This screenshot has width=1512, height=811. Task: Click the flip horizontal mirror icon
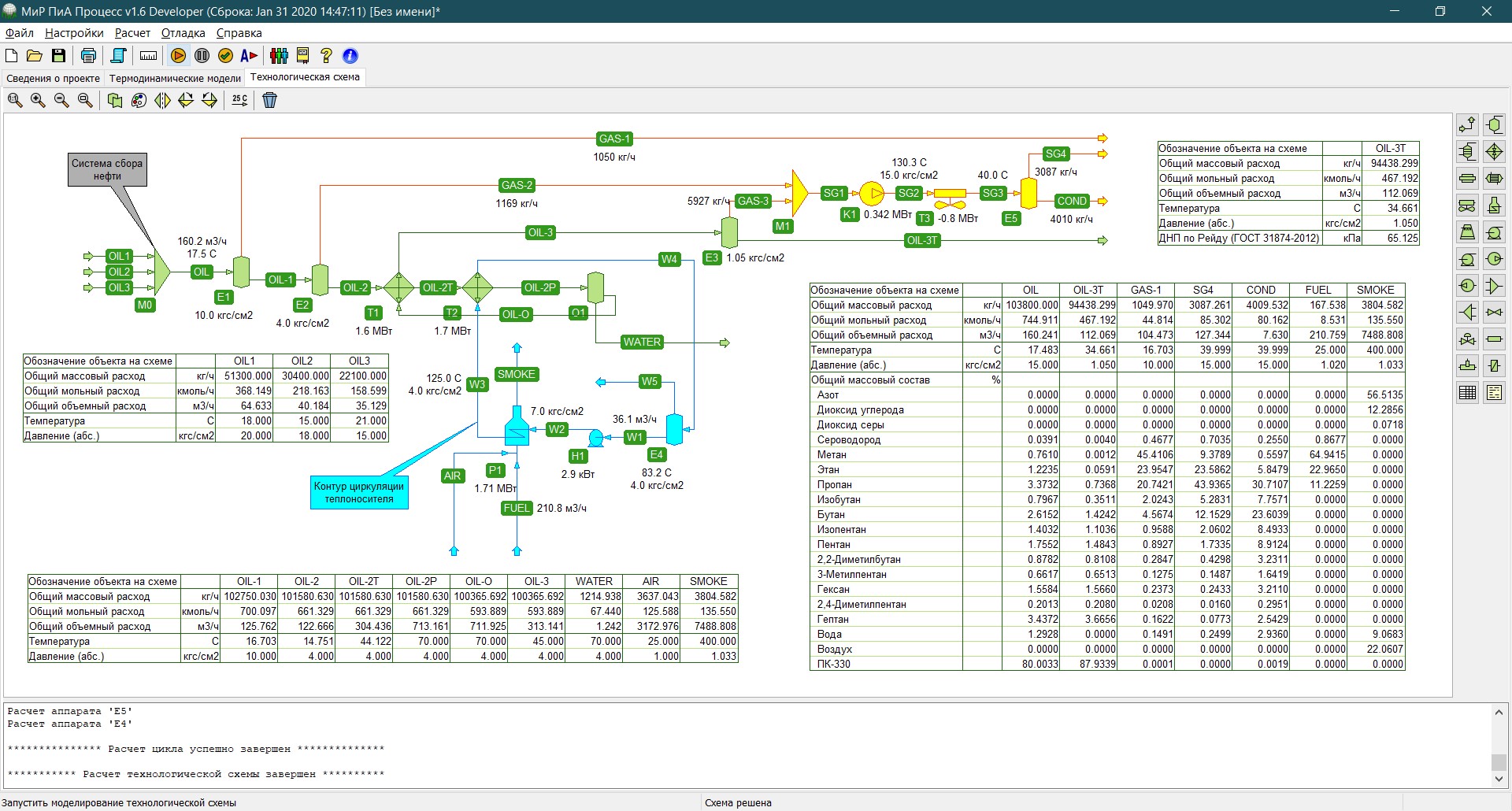pyautogui.click(x=162, y=100)
